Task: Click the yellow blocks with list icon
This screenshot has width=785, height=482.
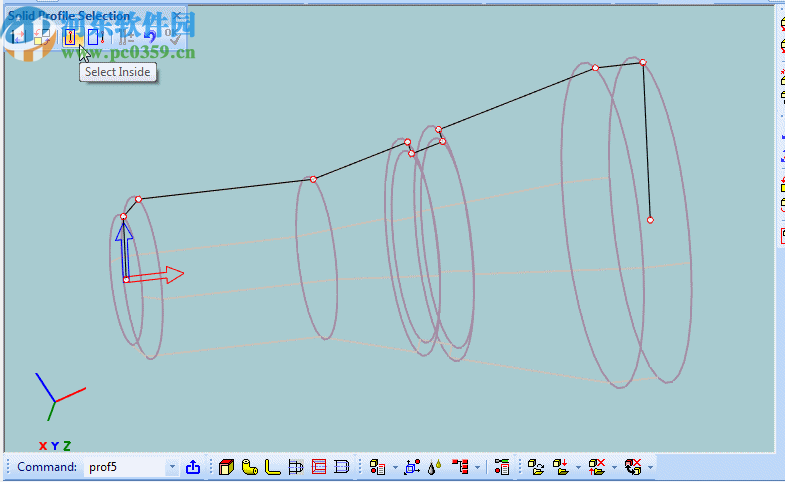Action: click(x=377, y=467)
